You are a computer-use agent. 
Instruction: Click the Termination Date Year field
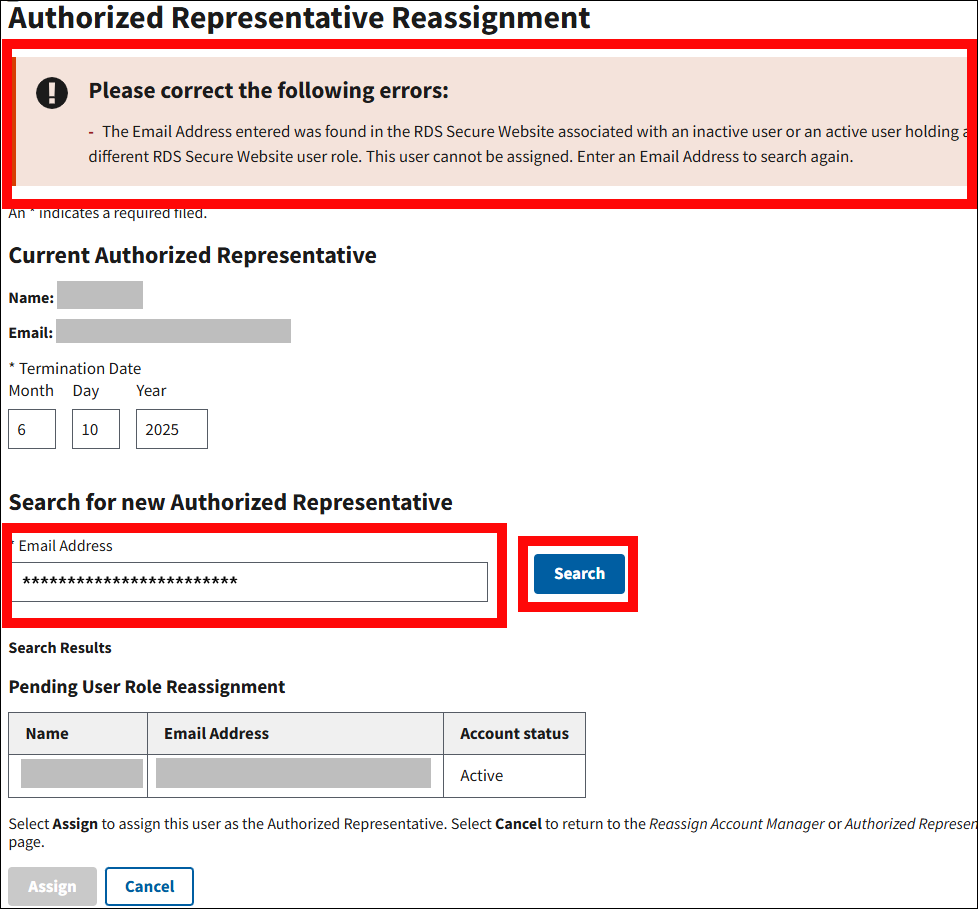171,429
